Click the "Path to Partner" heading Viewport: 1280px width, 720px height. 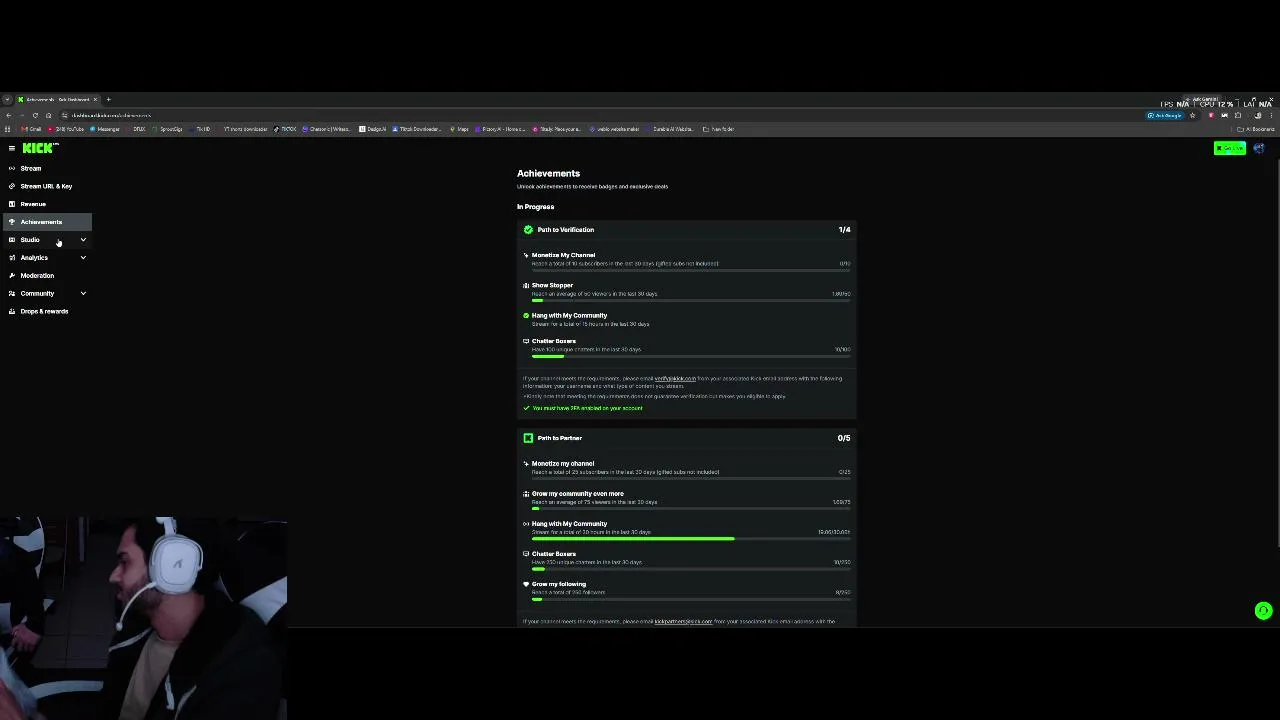click(x=560, y=438)
